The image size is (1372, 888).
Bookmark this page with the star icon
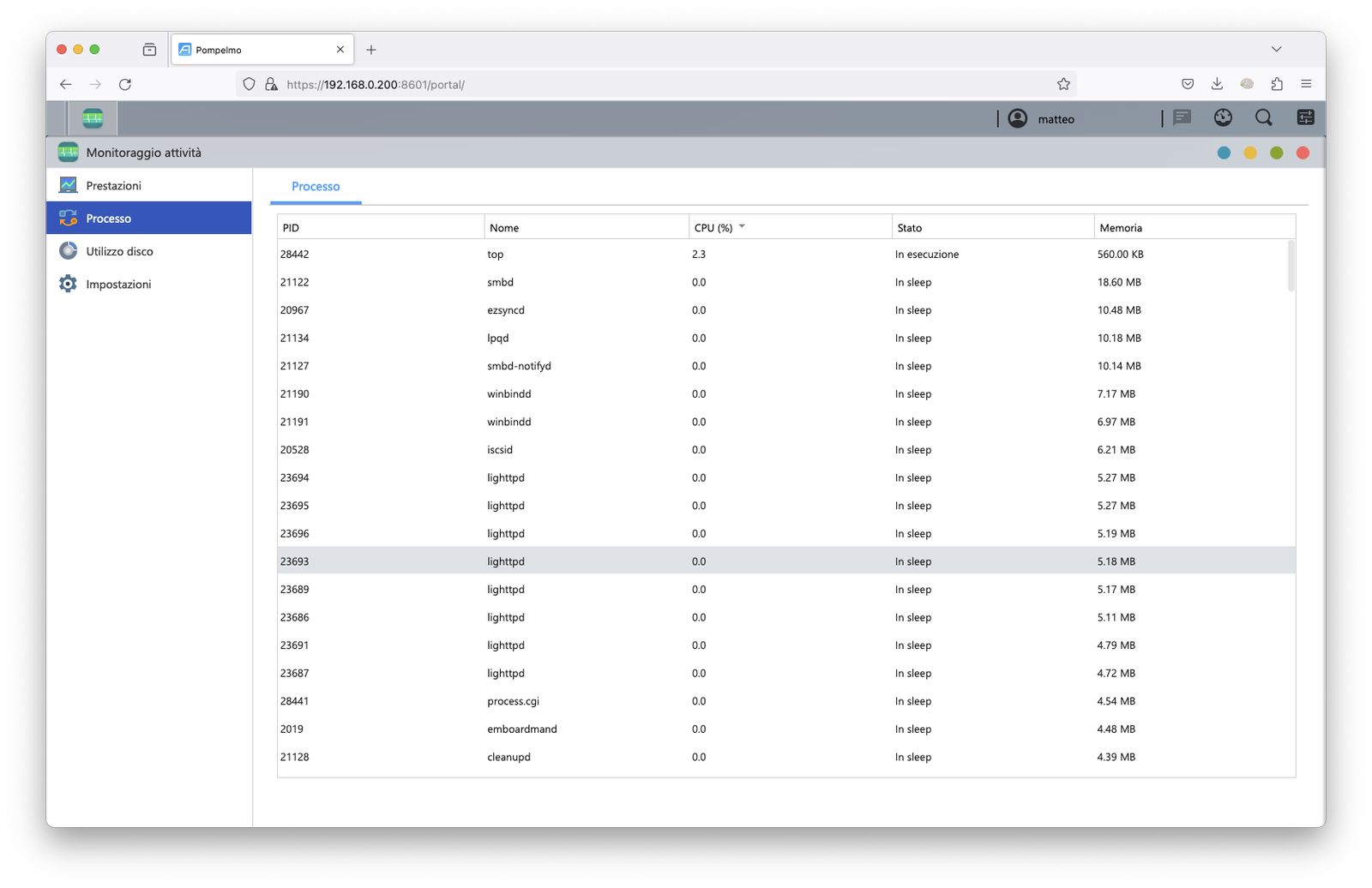(x=1063, y=84)
